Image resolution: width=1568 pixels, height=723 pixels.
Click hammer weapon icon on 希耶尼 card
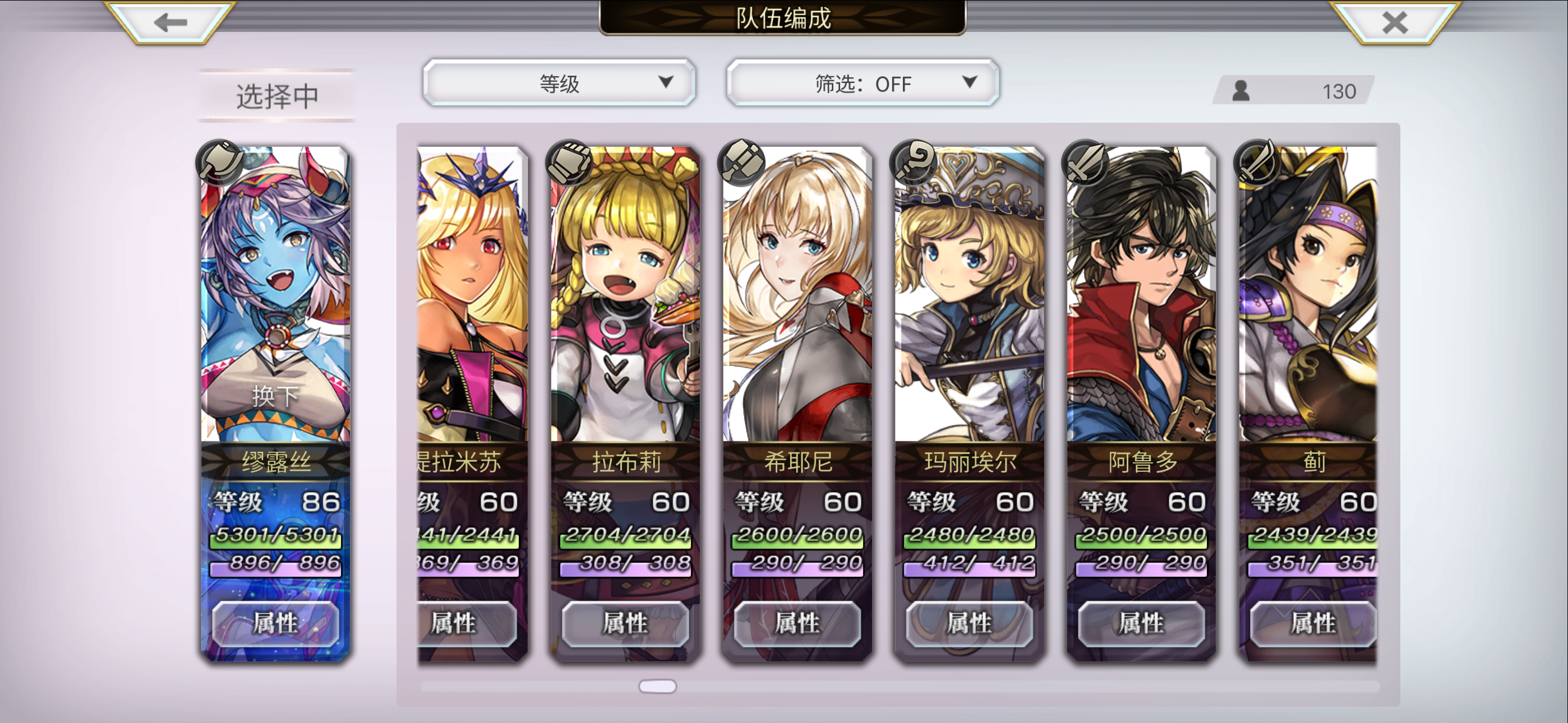tap(741, 163)
